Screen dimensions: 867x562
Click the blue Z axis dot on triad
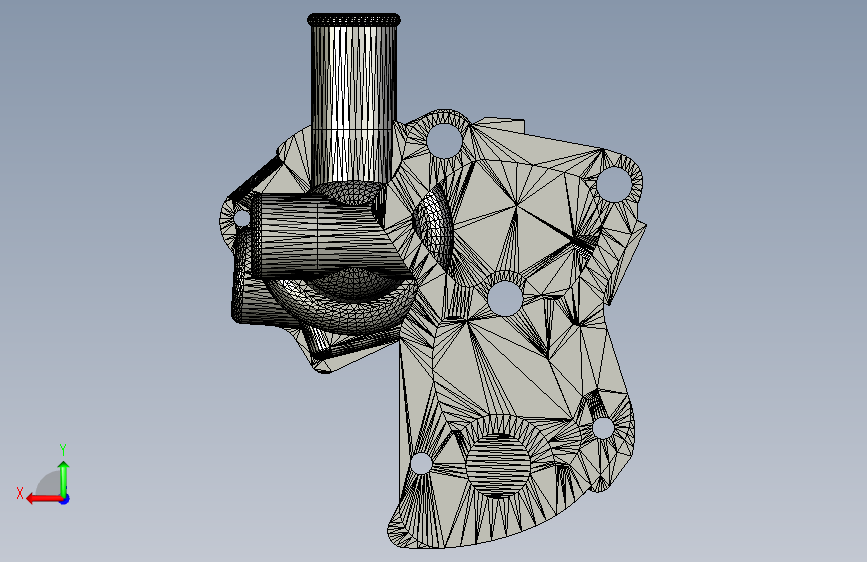65,499
